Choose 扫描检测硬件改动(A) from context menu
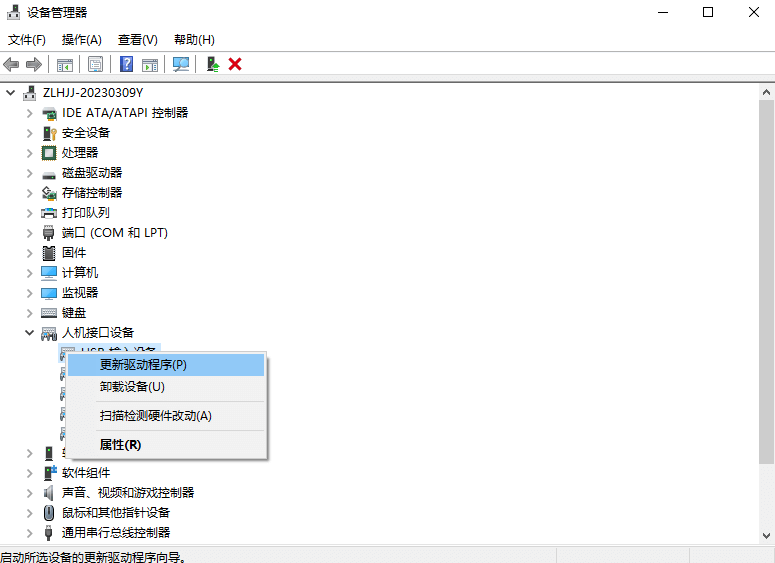Screen dimensions: 775x563 pos(166,416)
